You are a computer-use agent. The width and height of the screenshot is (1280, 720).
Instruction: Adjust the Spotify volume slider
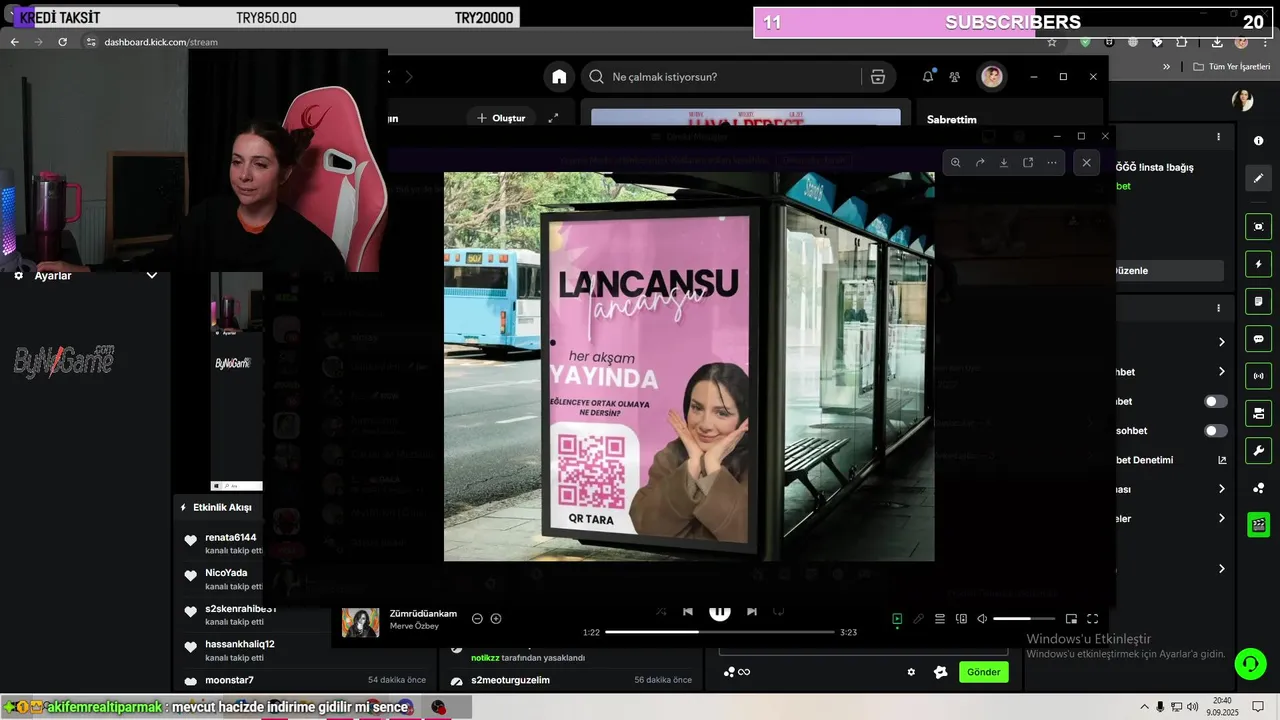click(1024, 619)
